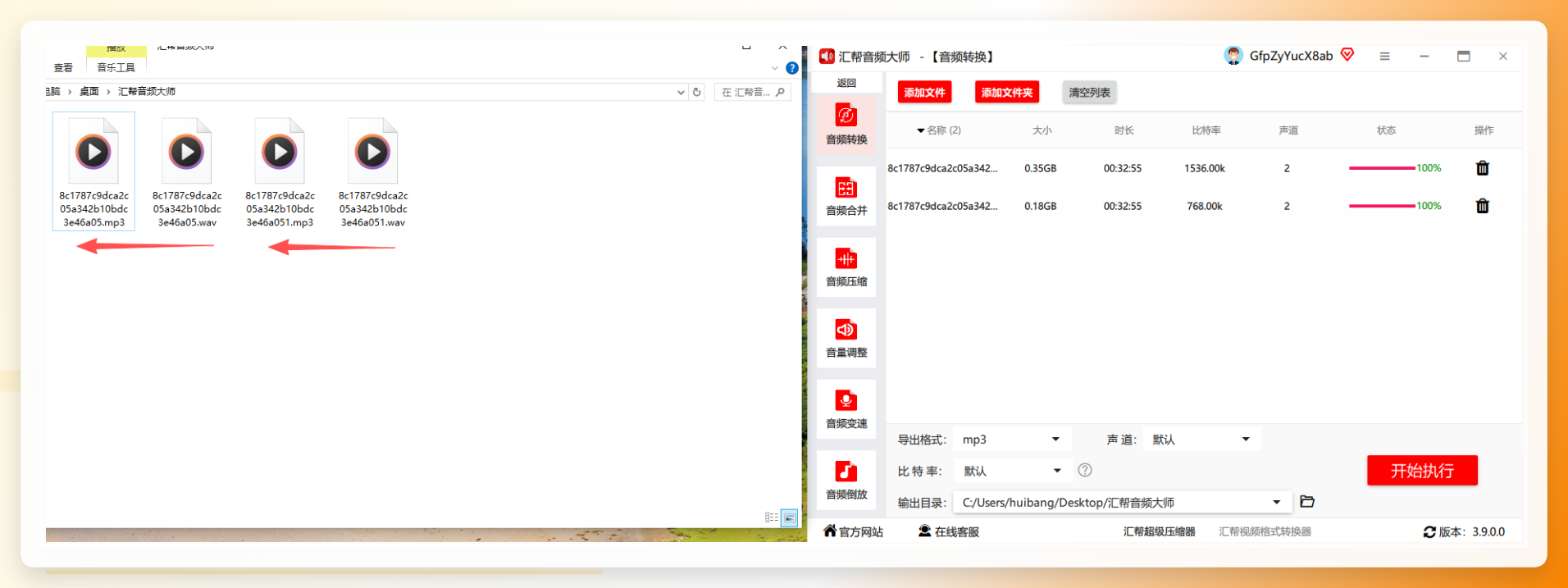The height and width of the screenshot is (588, 1568).
Task: Select the file ending in 3e46a051.mp3
Action: [280, 172]
